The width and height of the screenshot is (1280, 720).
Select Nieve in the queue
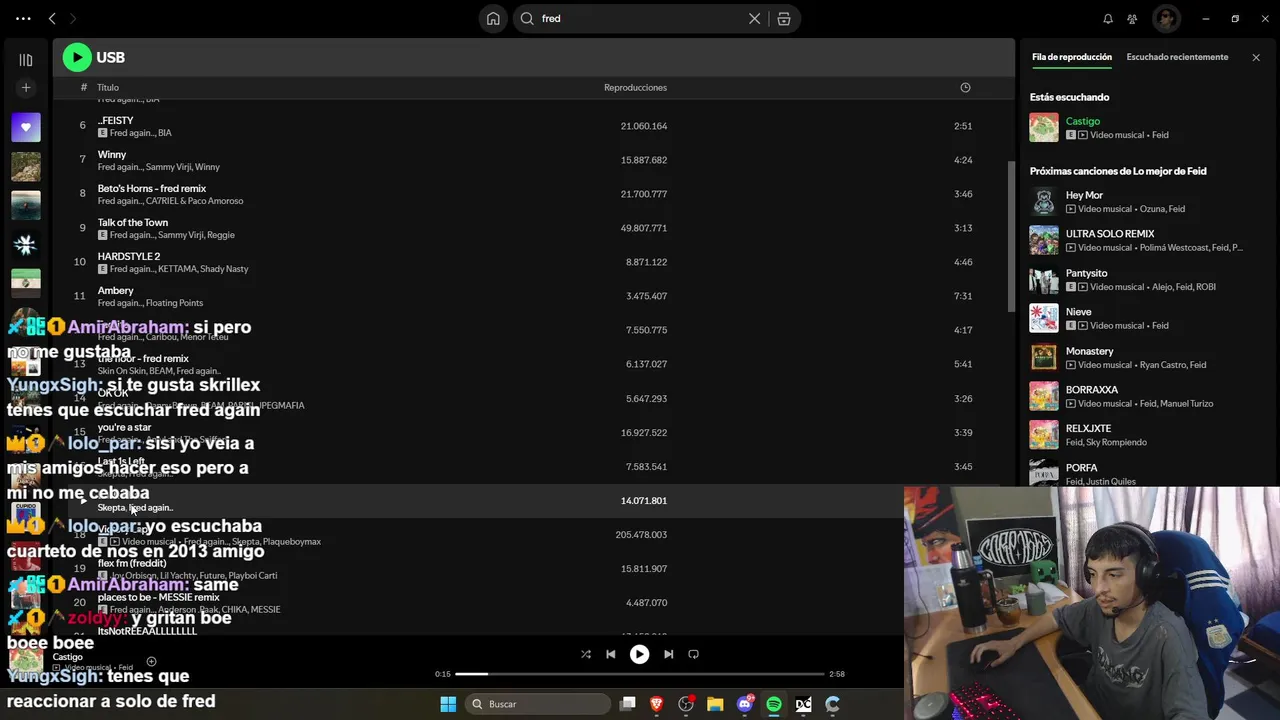[1079, 312]
